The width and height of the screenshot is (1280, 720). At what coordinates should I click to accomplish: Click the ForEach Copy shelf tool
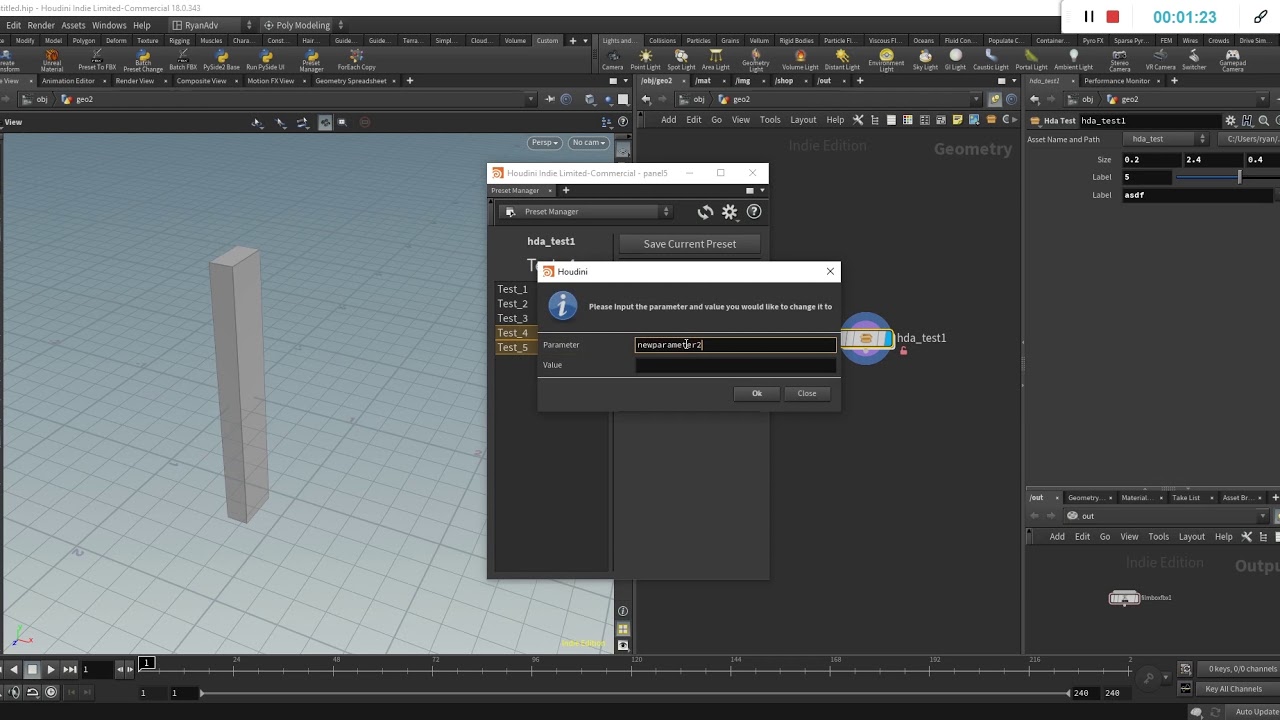point(356,60)
